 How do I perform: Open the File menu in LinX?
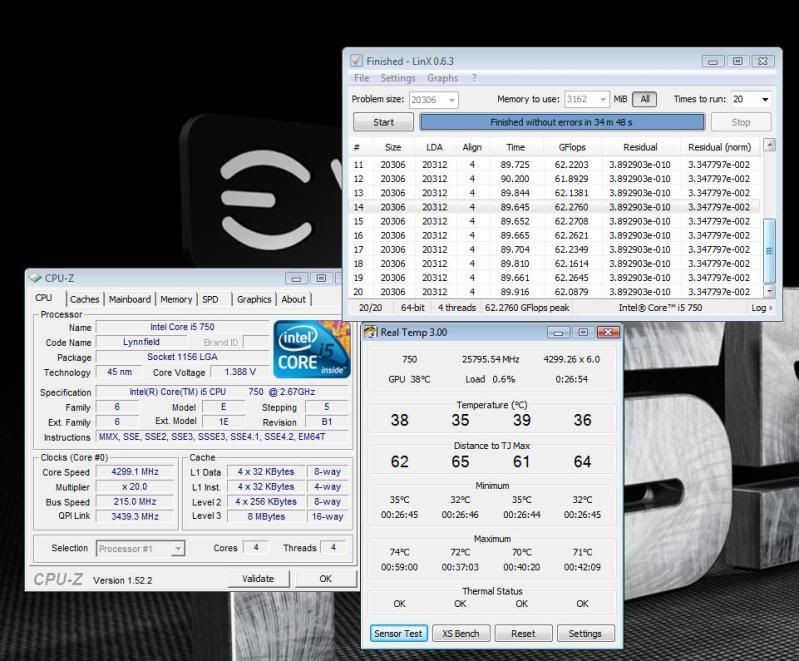361,78
